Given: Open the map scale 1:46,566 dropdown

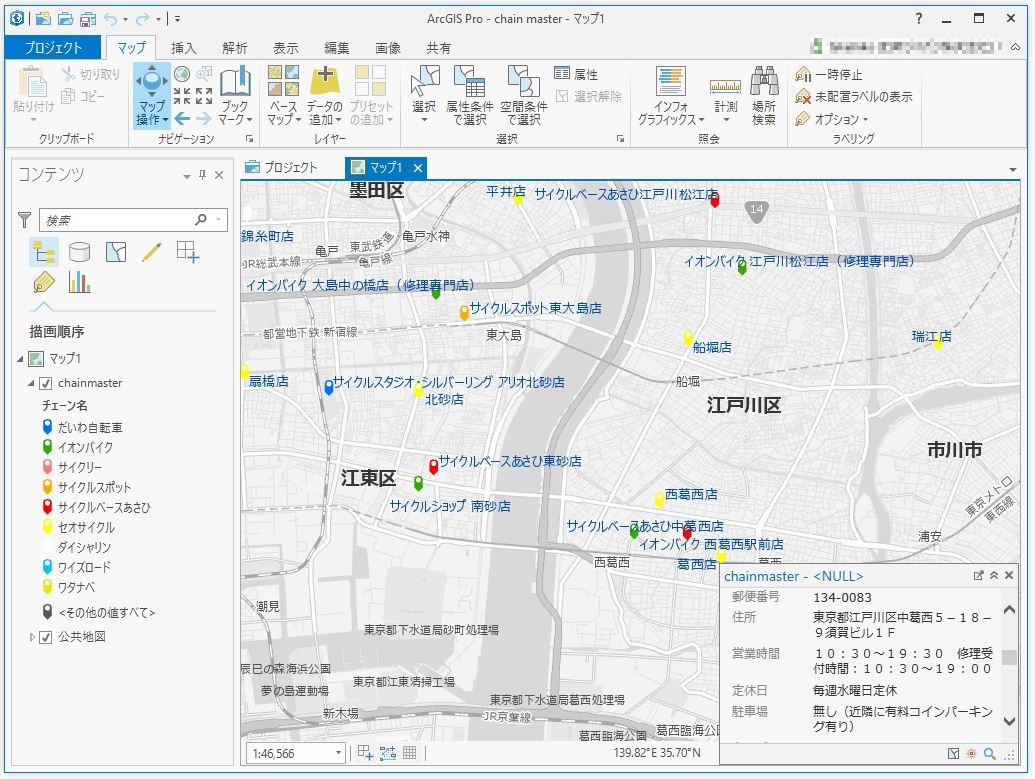Looking at the screenshot, I should 339,753.
